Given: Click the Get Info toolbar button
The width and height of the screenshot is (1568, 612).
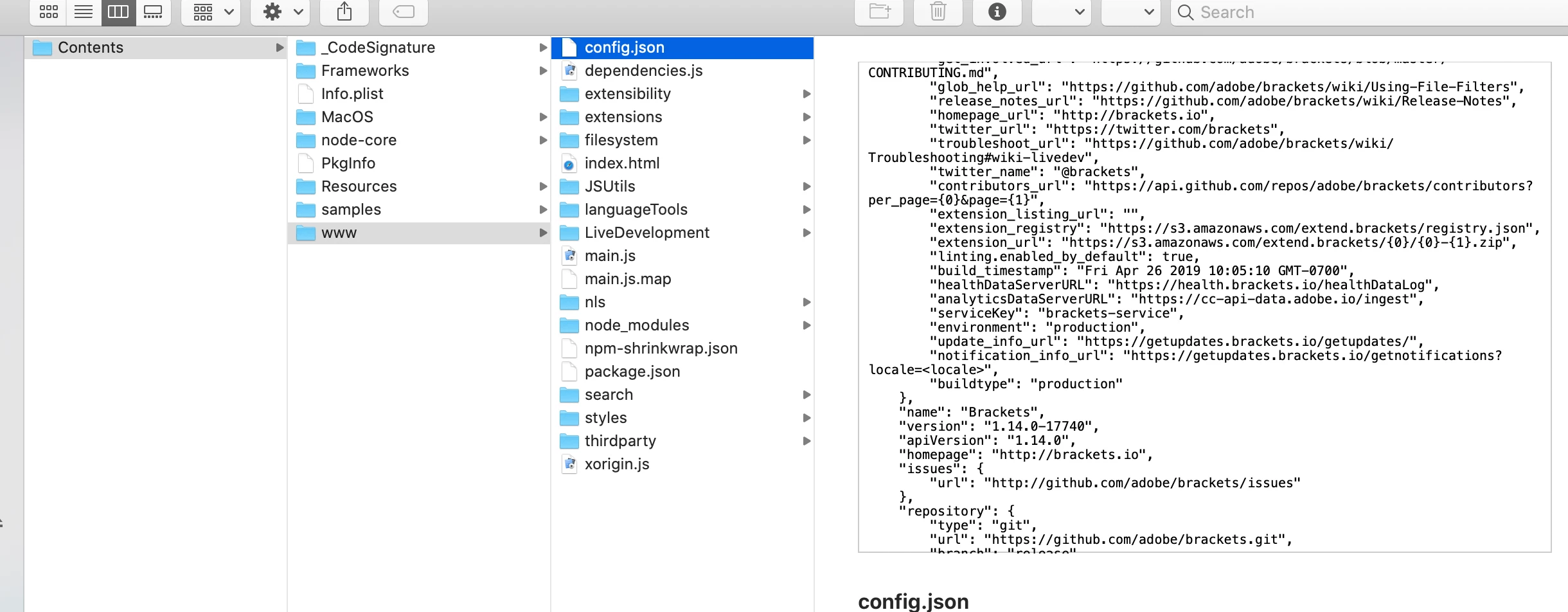Looking at the screenshot, I should [x=997, y=12].
